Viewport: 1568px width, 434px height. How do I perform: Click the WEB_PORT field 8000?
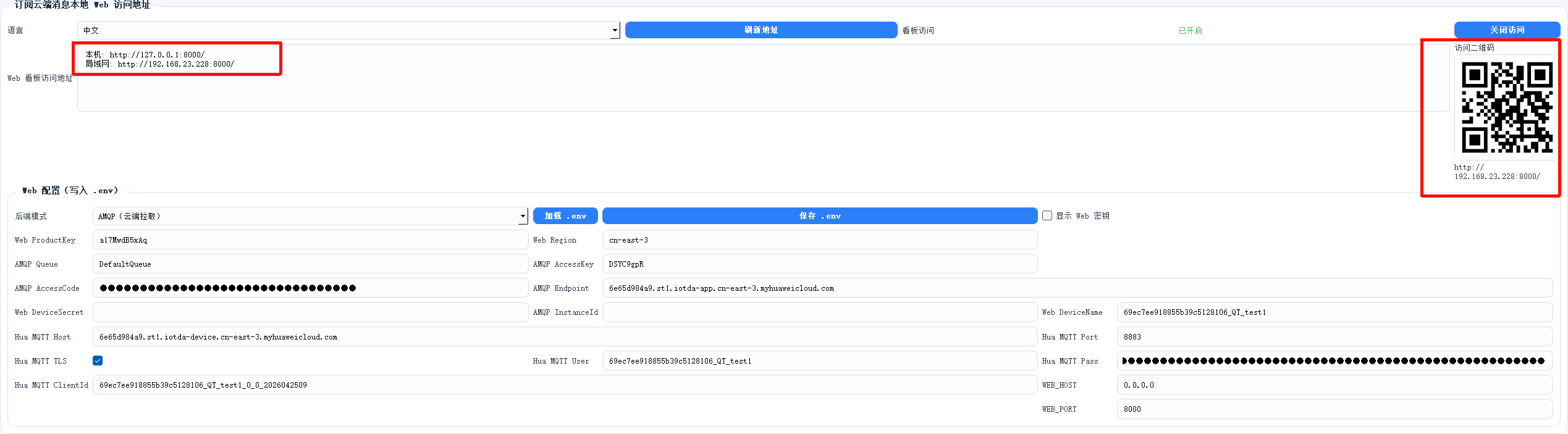pos(1334,409)
